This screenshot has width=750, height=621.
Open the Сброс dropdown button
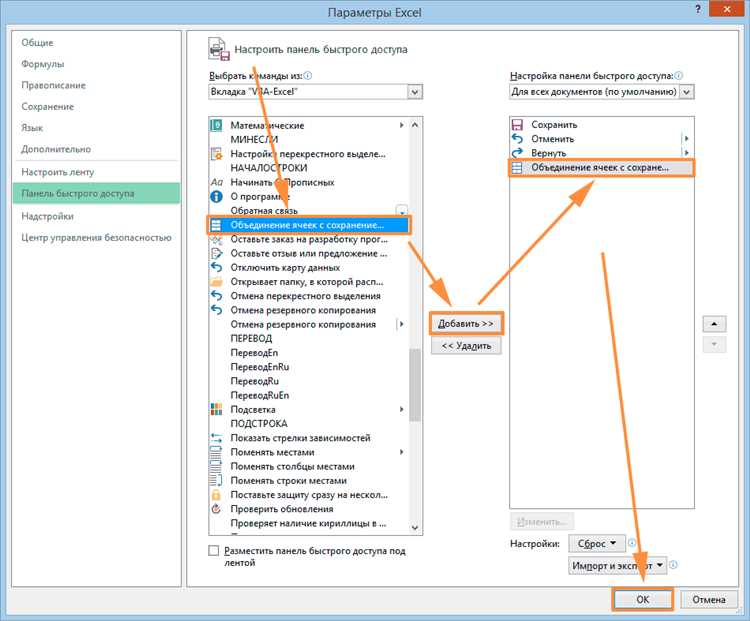(596, 543)
